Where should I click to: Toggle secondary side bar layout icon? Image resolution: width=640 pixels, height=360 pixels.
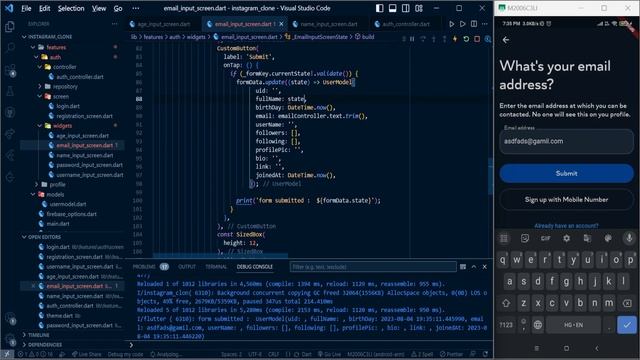pos(406,8)
